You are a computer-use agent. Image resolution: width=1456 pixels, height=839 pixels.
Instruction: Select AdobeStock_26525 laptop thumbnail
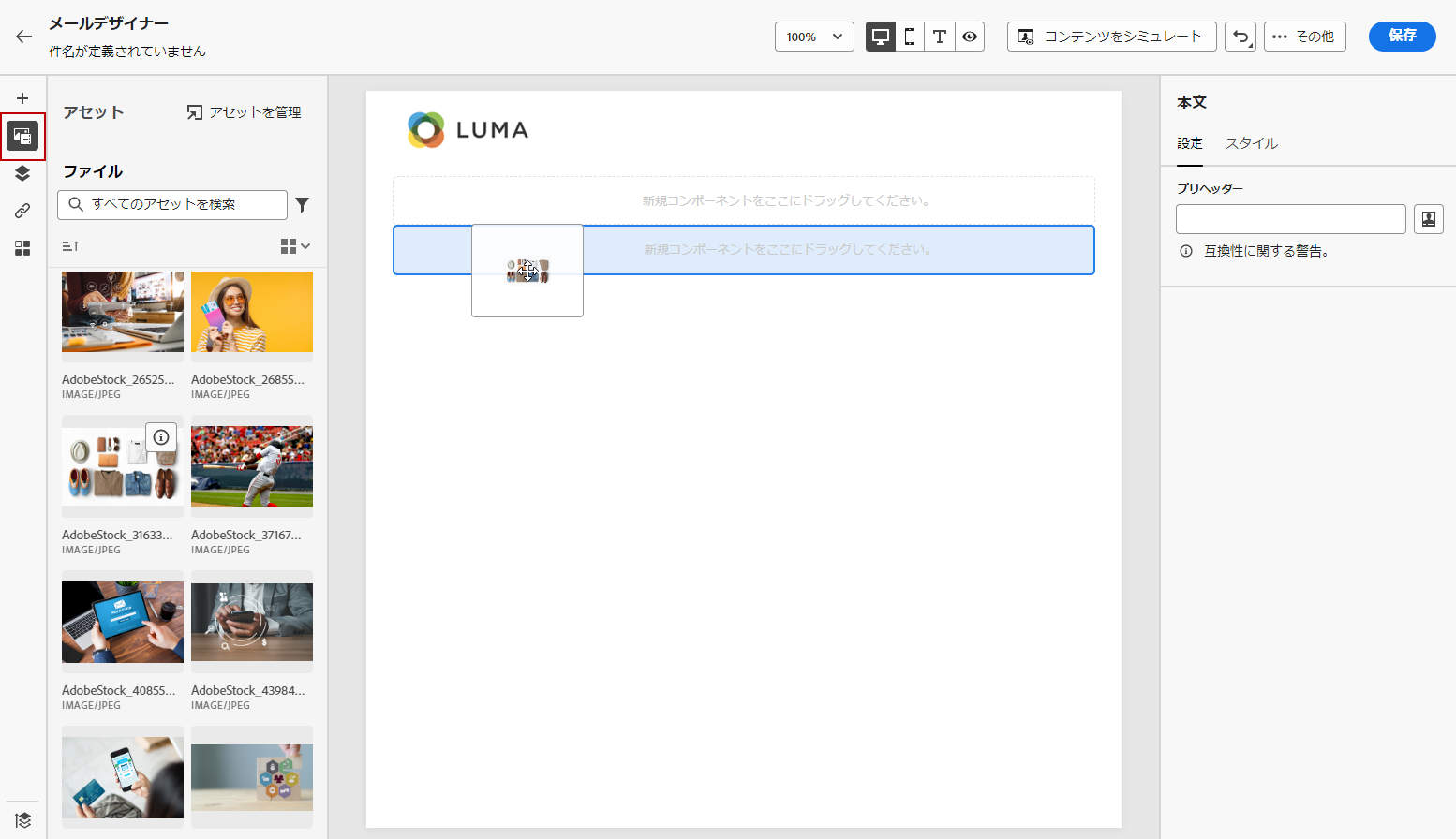click(x=123, y=312)
